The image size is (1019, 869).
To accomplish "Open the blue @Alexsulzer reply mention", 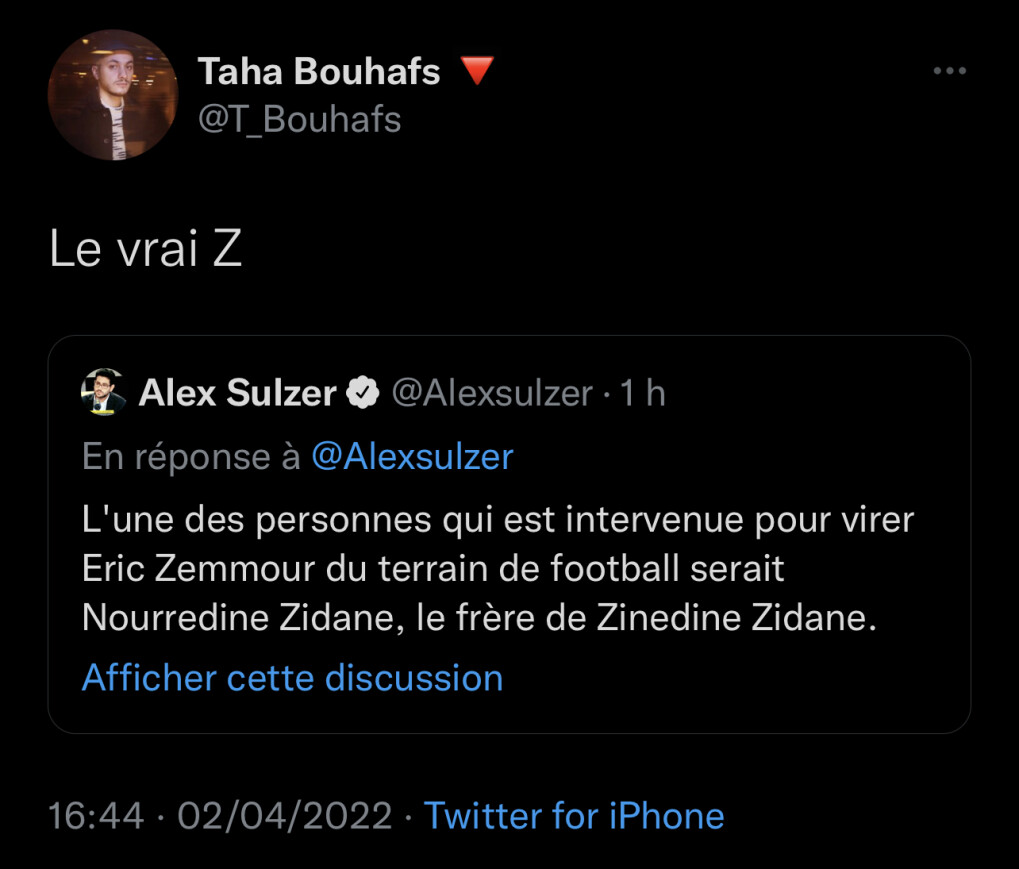I will [x=412, y=456].
